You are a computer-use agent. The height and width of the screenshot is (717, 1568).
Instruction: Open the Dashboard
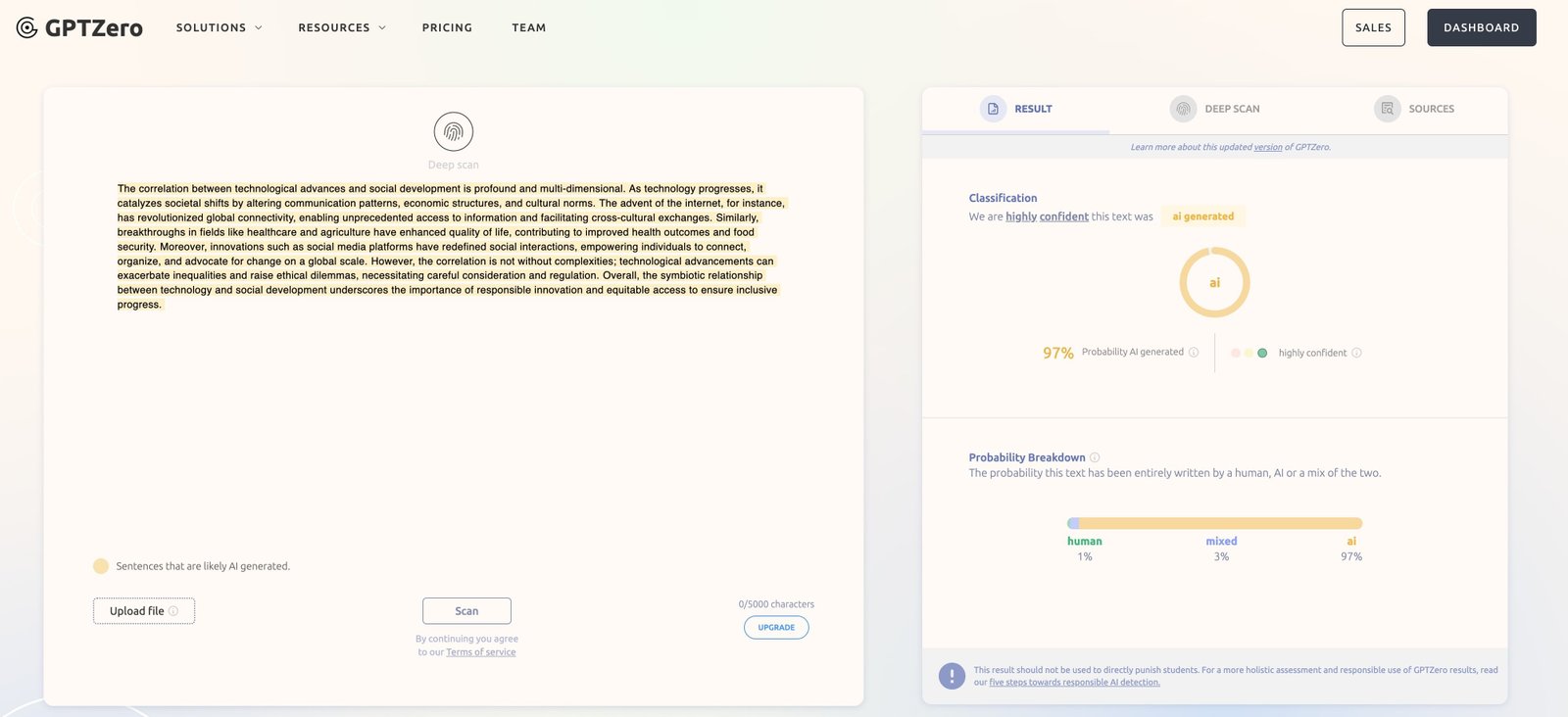pyautogui.click(x=1481, y=27)
